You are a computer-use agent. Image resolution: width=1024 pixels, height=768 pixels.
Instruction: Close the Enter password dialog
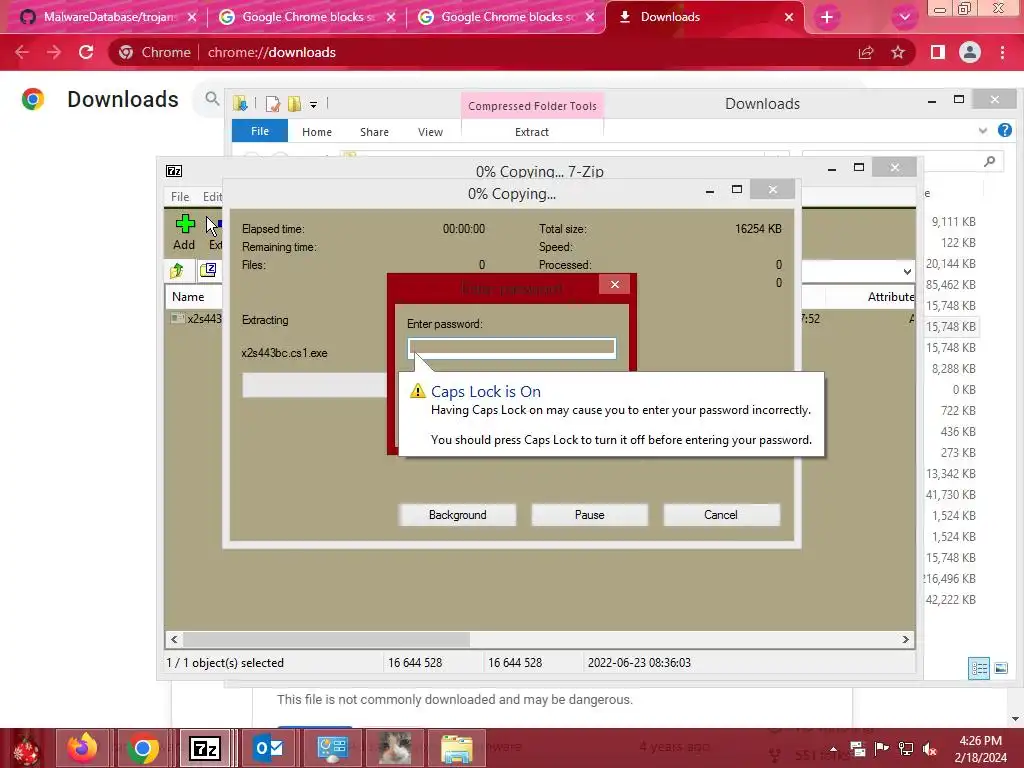[x=615, y=284]
